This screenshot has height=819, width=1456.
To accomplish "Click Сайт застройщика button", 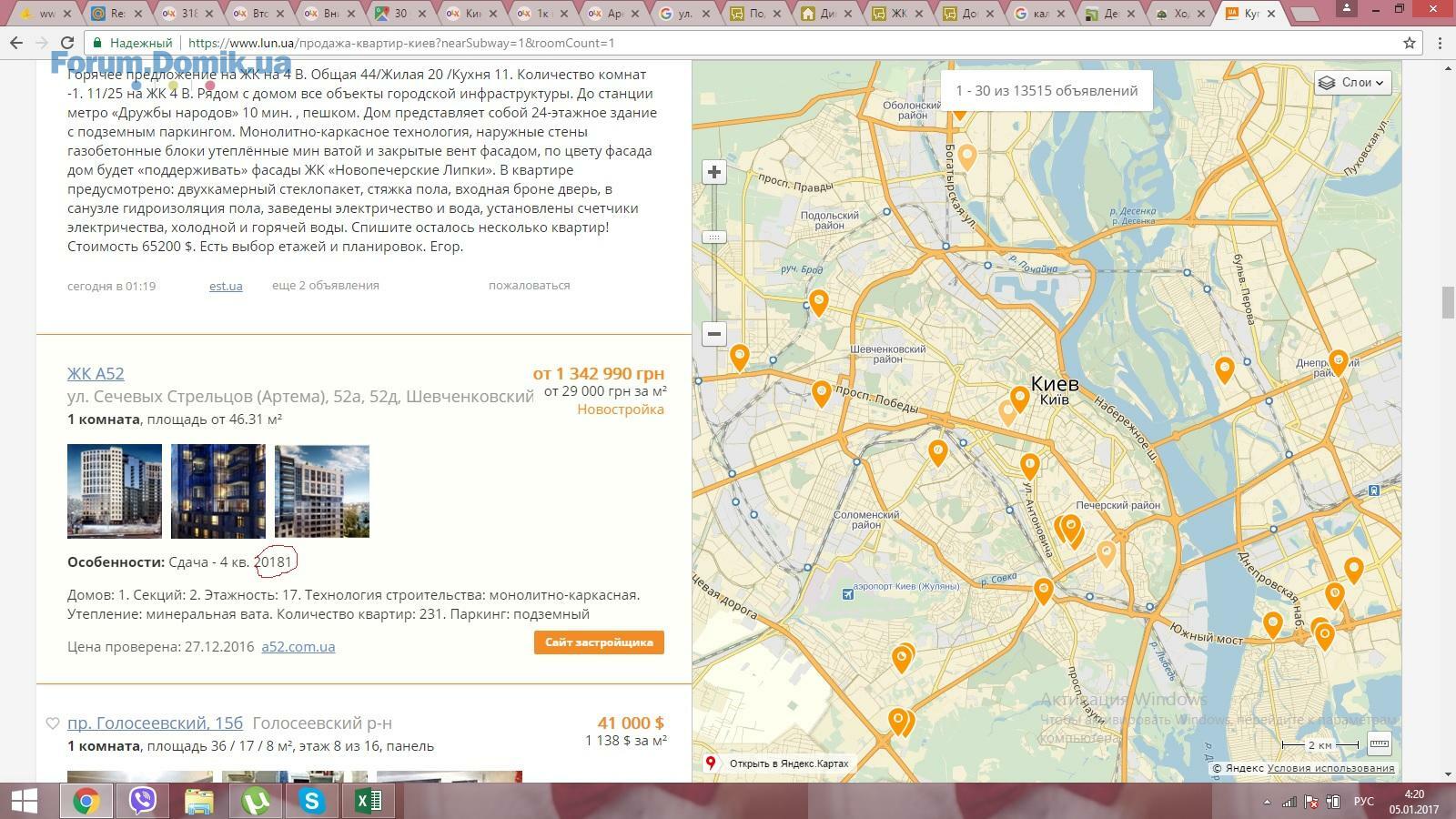I will coord(599,642).
